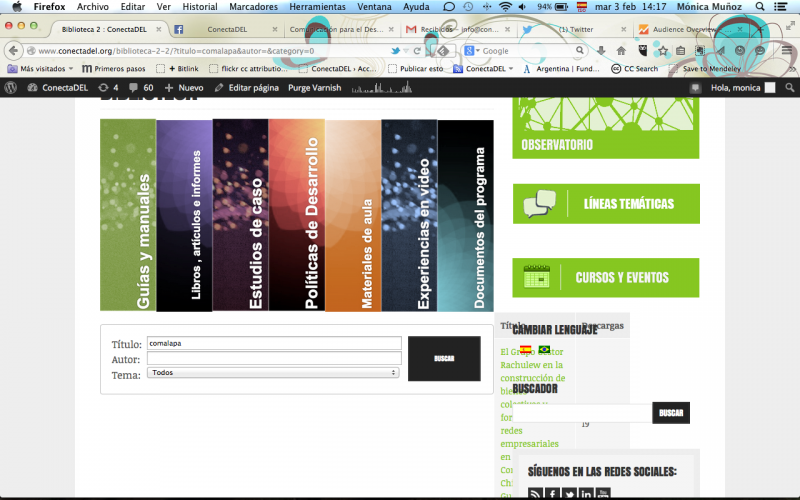Open the CC Search bookmark
800x500 pixels.
click(x=635, y=68)
